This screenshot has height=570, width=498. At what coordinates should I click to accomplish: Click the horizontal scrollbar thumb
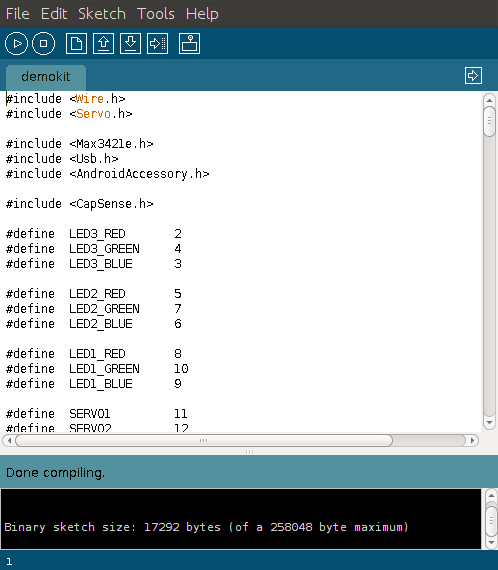tap(204, 441)
